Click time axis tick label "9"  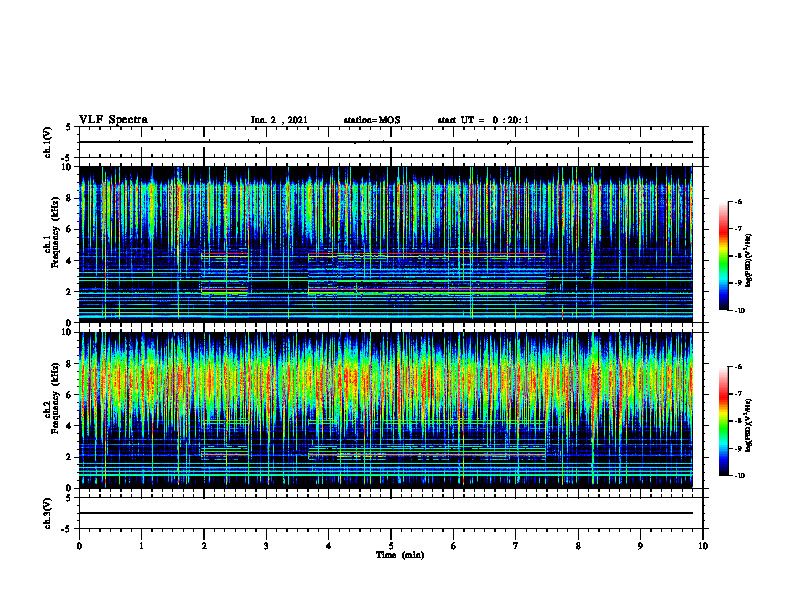(x=640, y=546)
